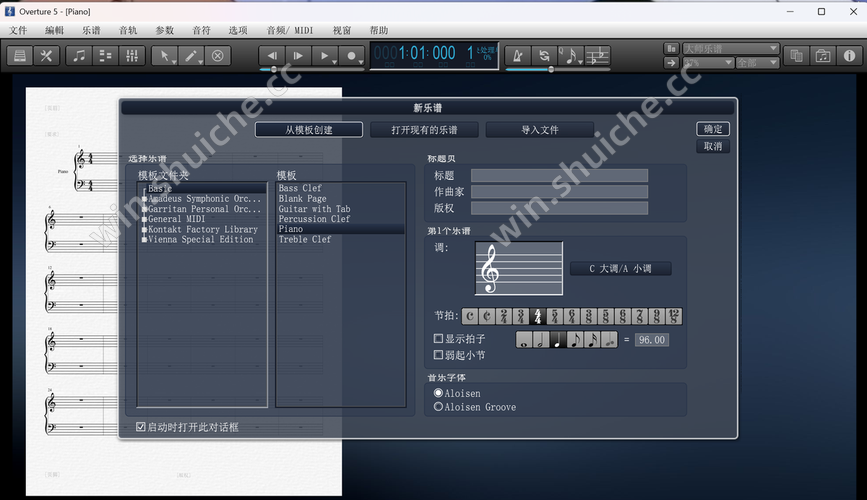
Task: Switch to the 导入文件 tab
Action: tap(539, 130)
